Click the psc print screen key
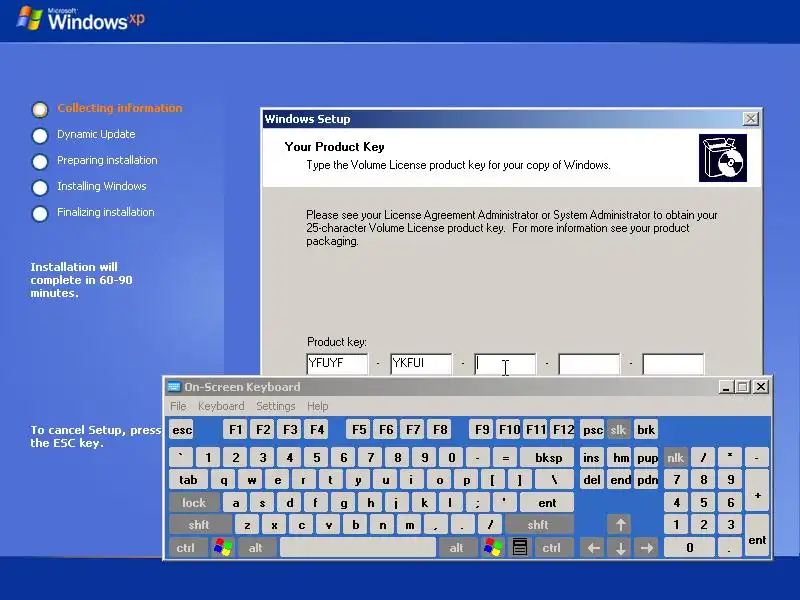This screenshot has width=800, height=600. (x=593, y=430)
